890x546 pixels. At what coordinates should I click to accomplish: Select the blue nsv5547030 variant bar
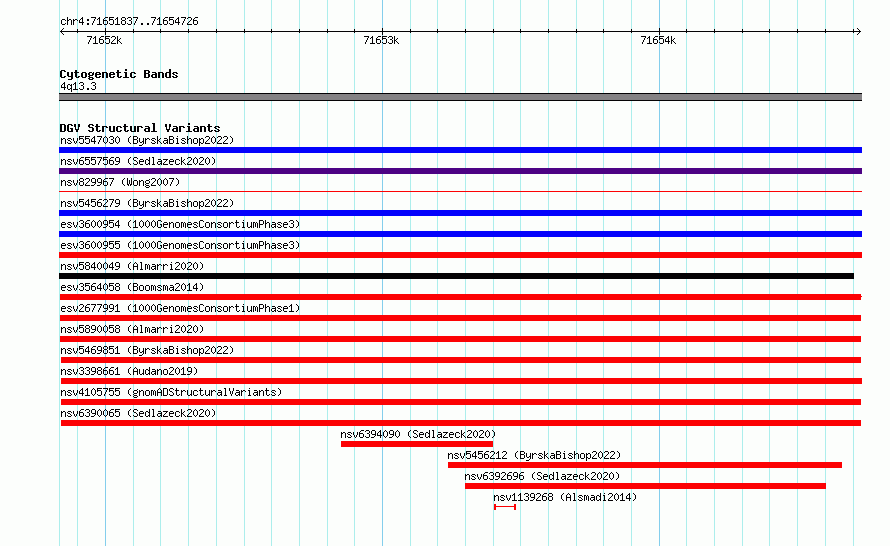(x=460, y=150)
